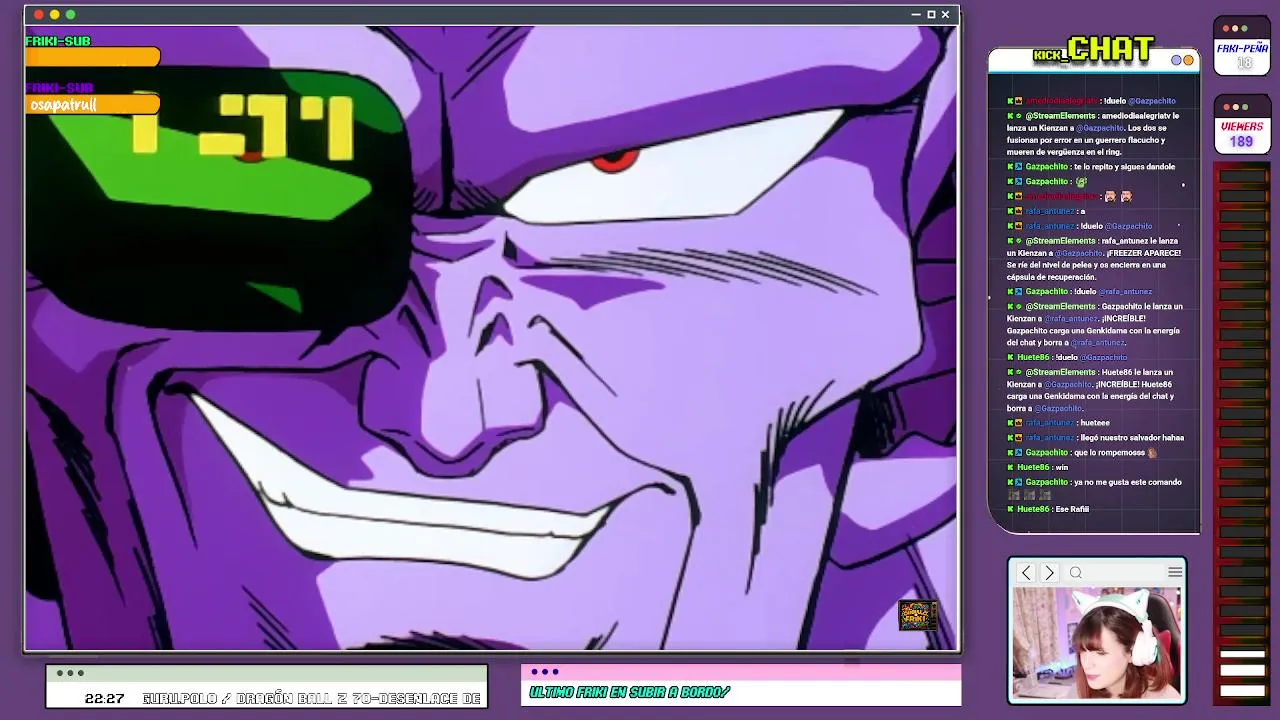
Task: Click the 'GURUPOLO / DRAGON BALL Z 70' title ticker
Action: 312,699
